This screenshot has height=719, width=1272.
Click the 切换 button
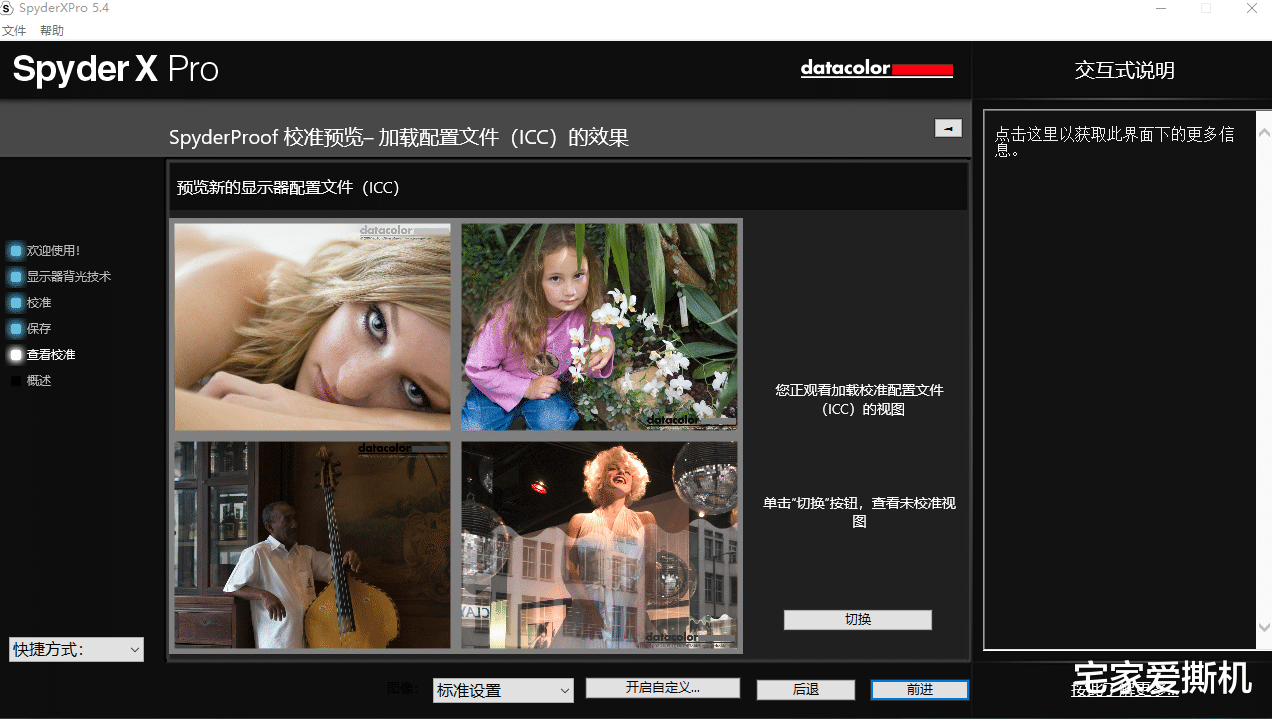tap(858, 620)
